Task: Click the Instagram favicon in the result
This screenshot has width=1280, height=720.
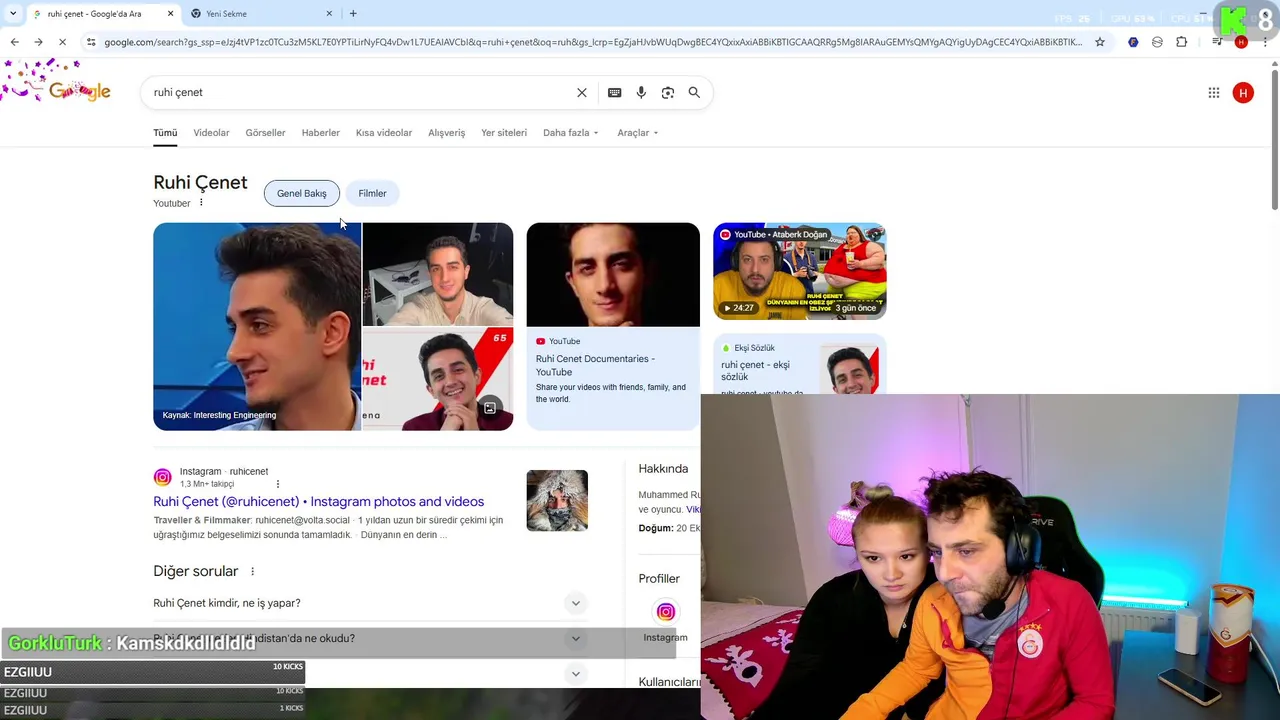Action: click(x=163, y=478)
